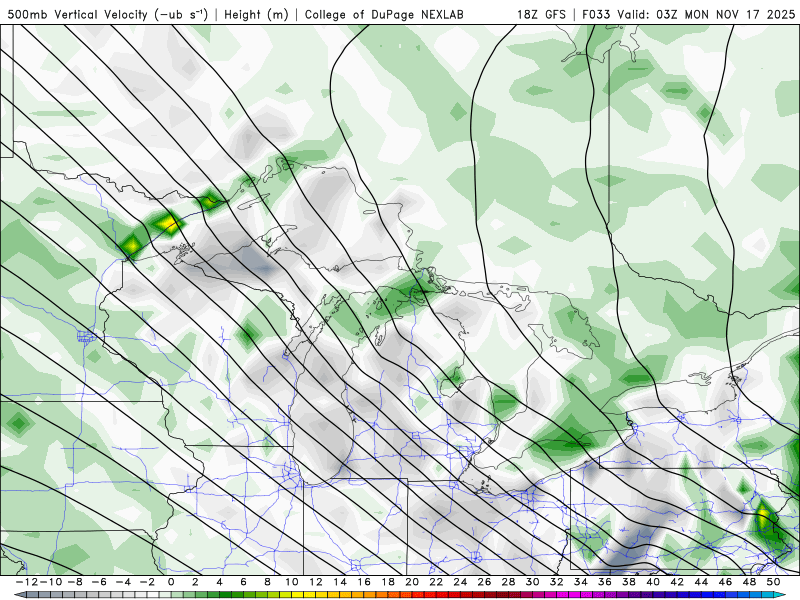Click the '38' color scale label
800x600 pixels.
pos(629,582)
